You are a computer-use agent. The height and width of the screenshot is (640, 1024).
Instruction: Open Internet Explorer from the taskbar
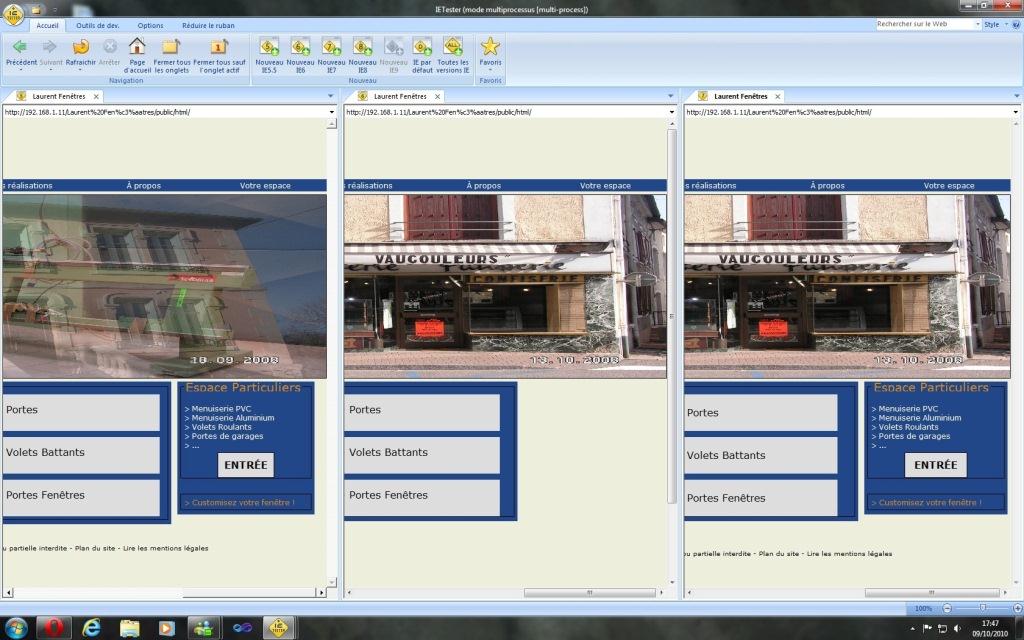[x=91, y=628]
